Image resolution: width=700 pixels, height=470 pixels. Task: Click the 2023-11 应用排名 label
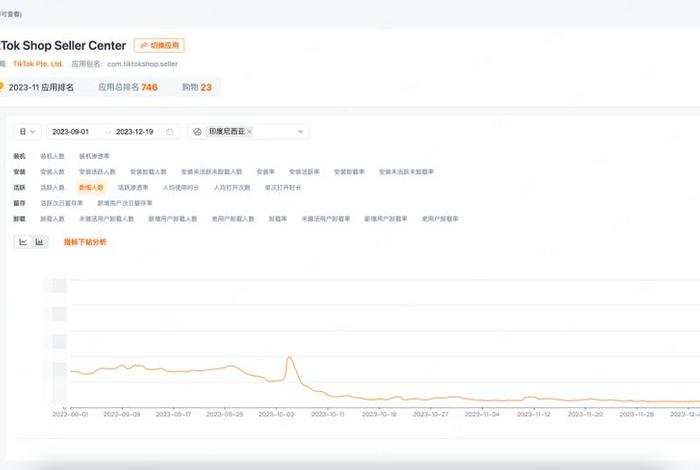tap(41, 87)
